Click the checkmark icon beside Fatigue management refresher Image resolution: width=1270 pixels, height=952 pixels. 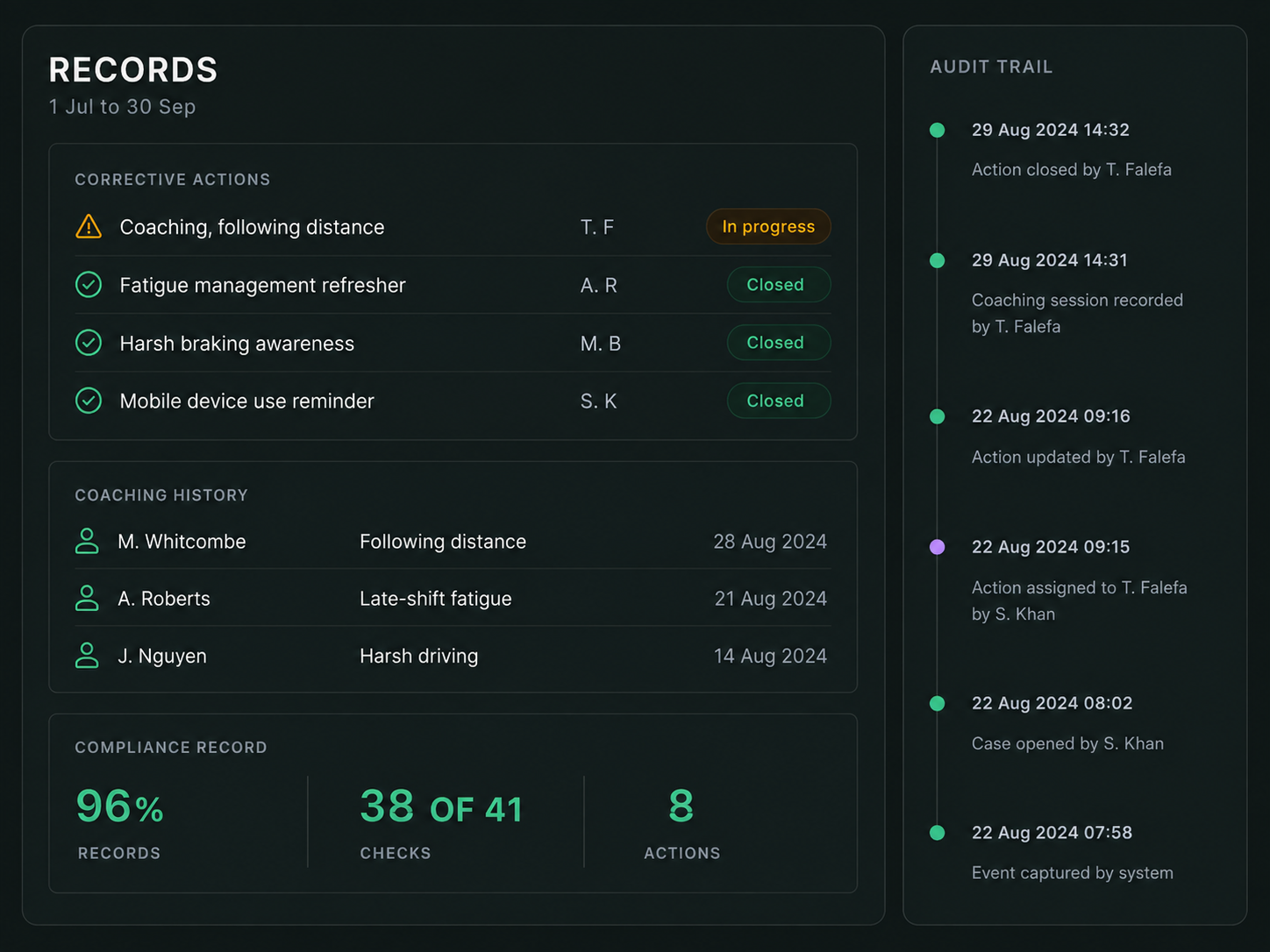tap(89, 285)
